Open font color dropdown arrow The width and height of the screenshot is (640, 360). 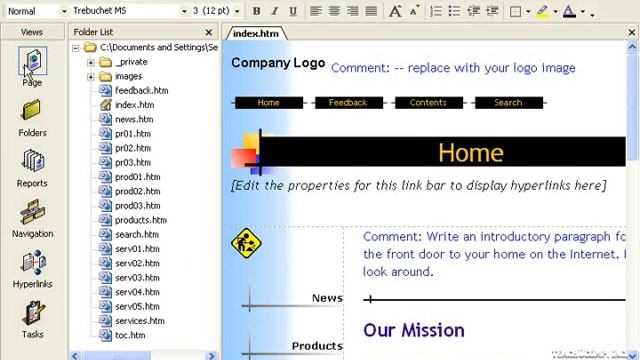(582, 11)
